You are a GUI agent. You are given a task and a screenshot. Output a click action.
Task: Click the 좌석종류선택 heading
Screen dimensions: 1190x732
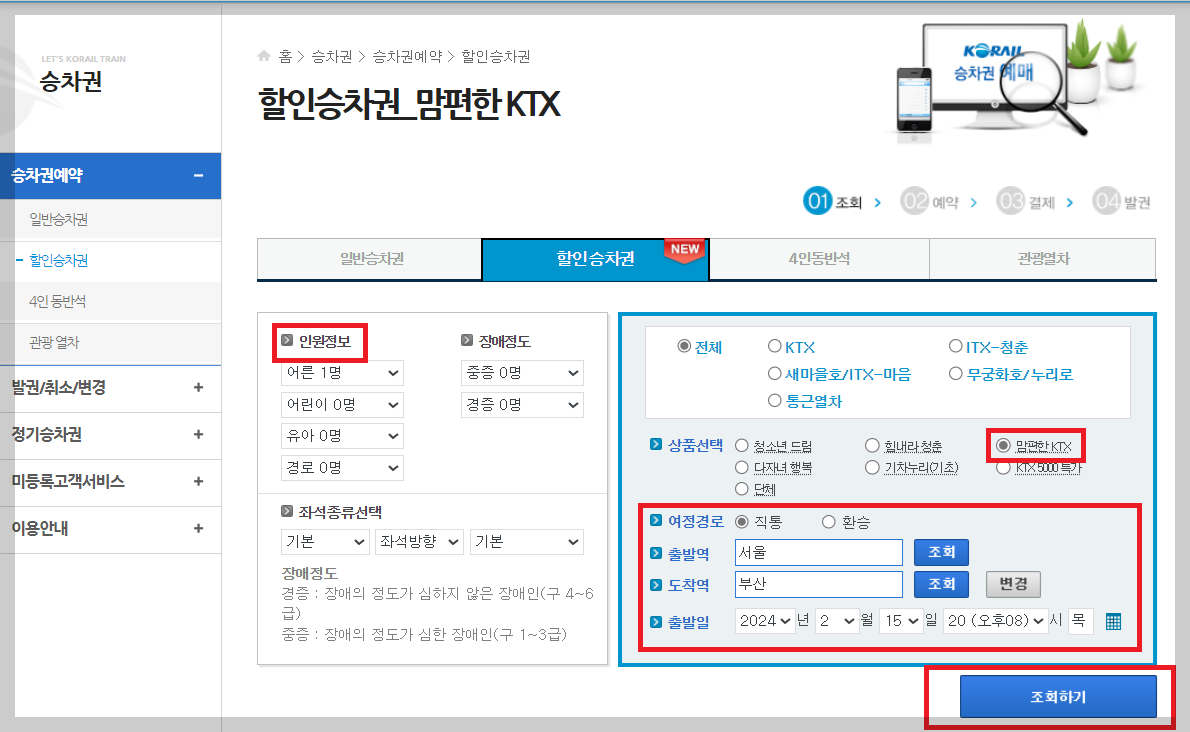pos(339,512)
